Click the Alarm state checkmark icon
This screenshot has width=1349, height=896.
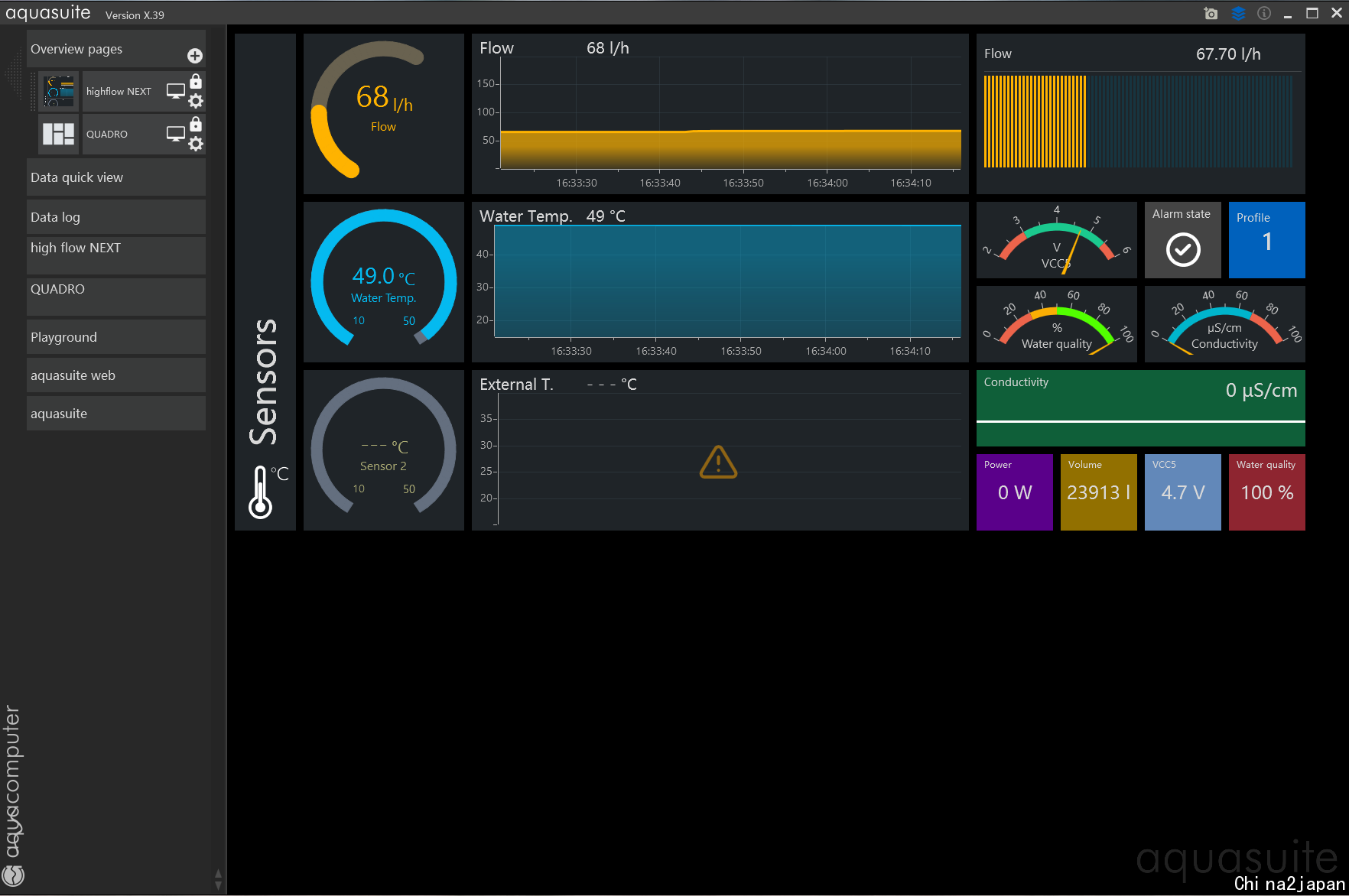point(1183,250)
